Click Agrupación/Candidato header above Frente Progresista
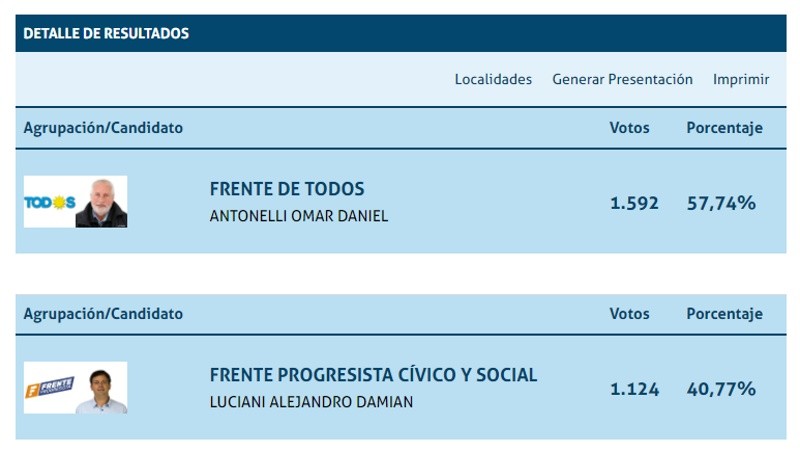 (x=103, y=314)
